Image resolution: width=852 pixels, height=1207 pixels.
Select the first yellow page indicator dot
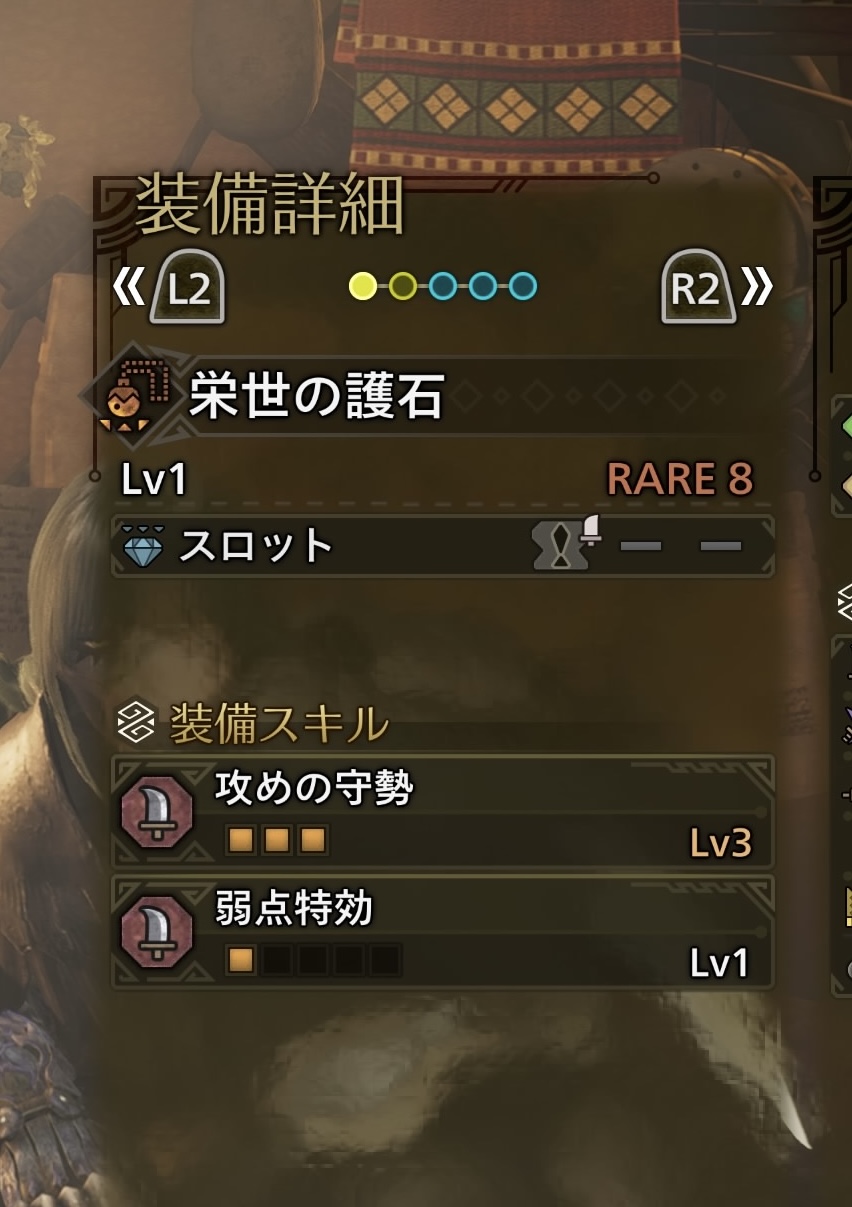point(363,287)
